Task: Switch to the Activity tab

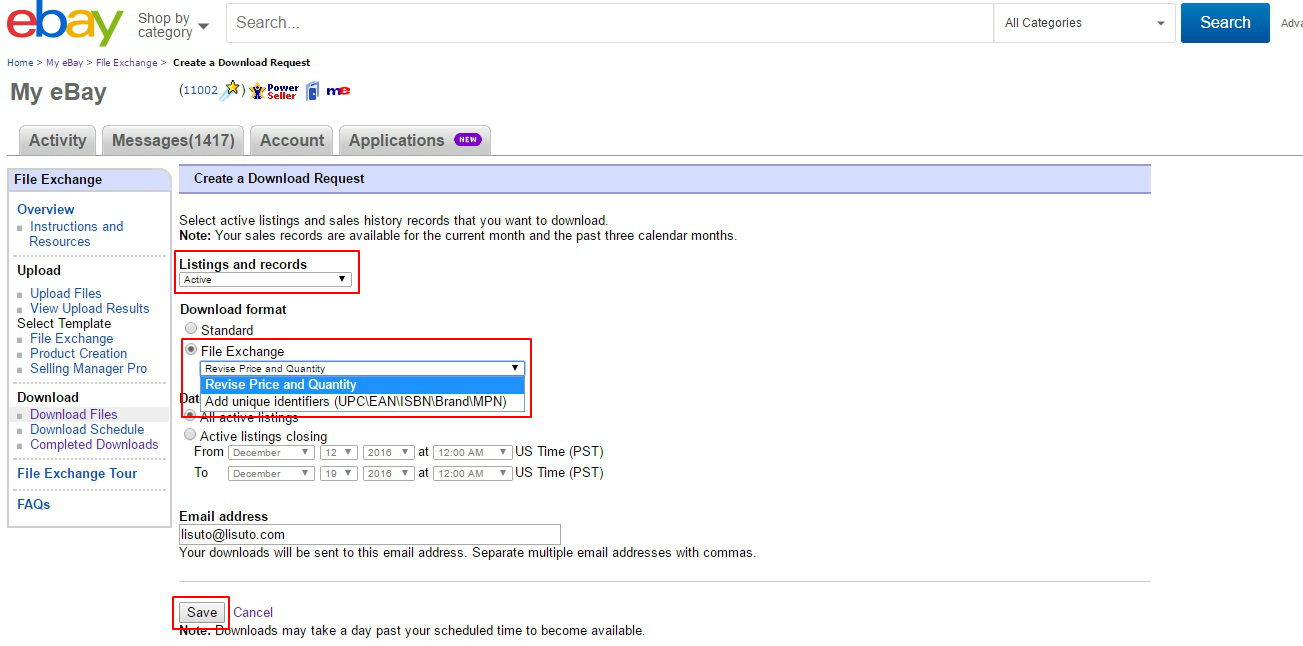Action: click(x=58, y=140)
